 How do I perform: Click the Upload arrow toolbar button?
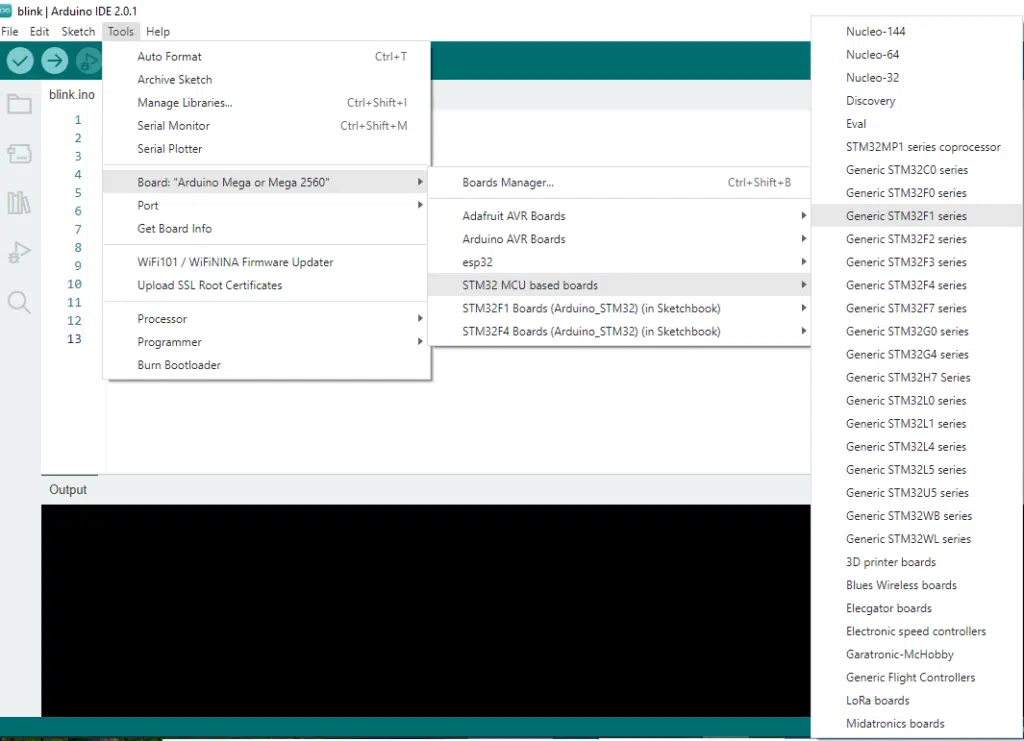pyautogui.click(x=55, y=61)
